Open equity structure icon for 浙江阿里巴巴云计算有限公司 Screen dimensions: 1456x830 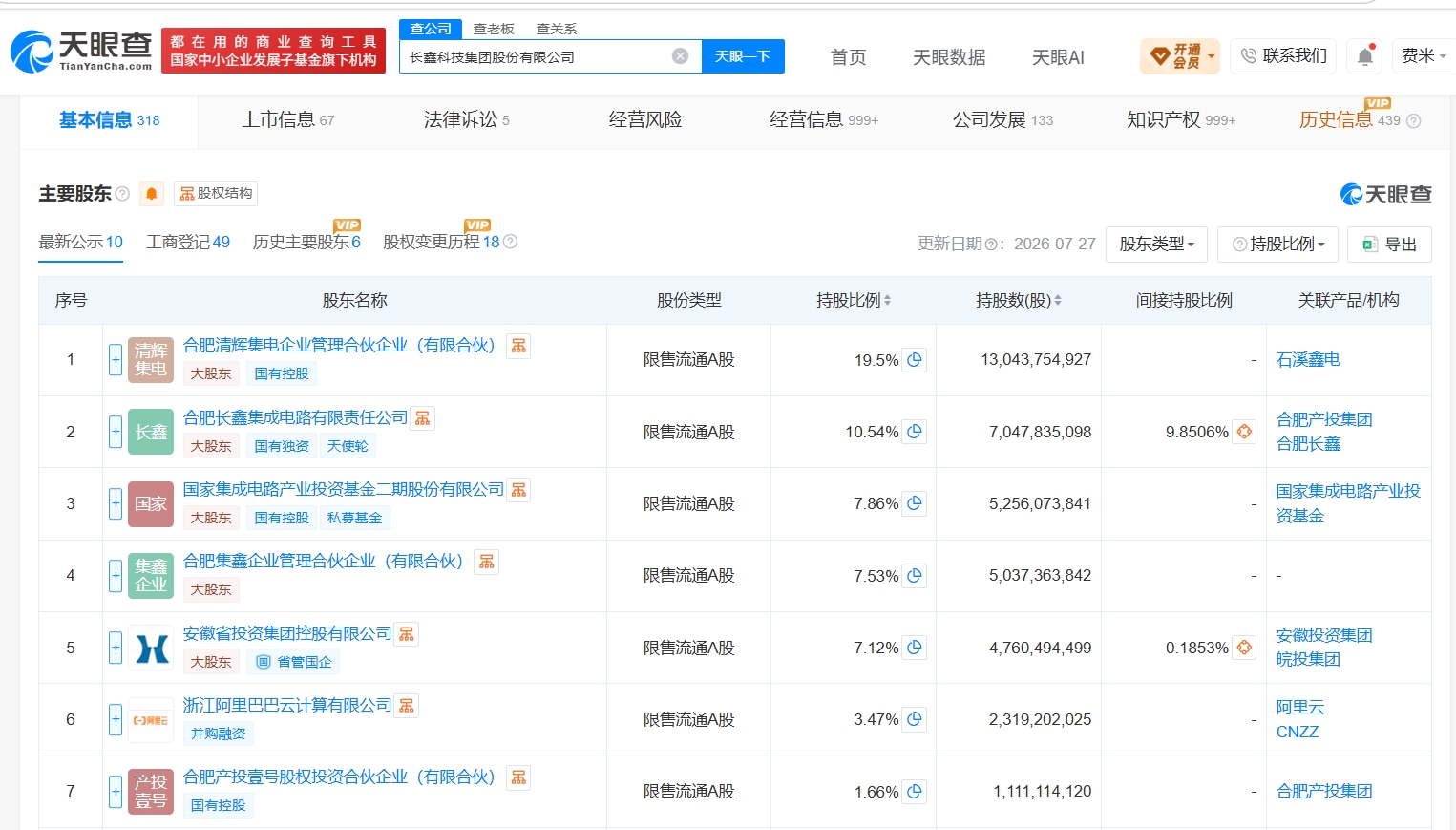pos(407,706)
